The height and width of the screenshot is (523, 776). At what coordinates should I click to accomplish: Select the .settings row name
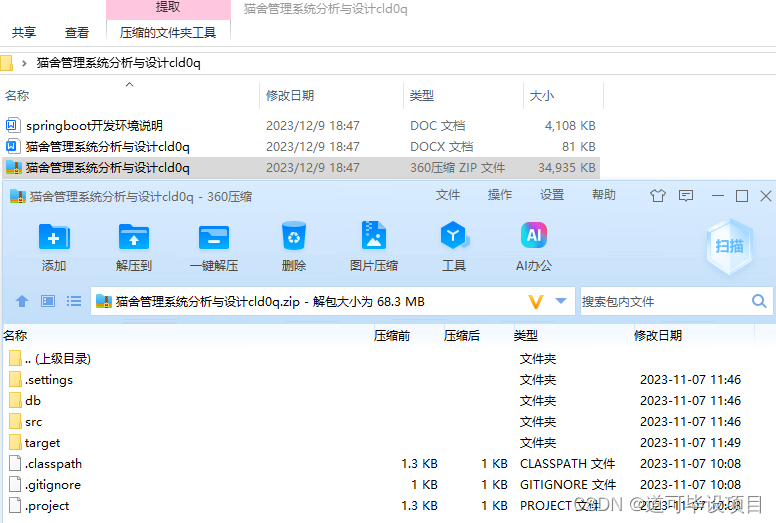[x=48, y=380]
